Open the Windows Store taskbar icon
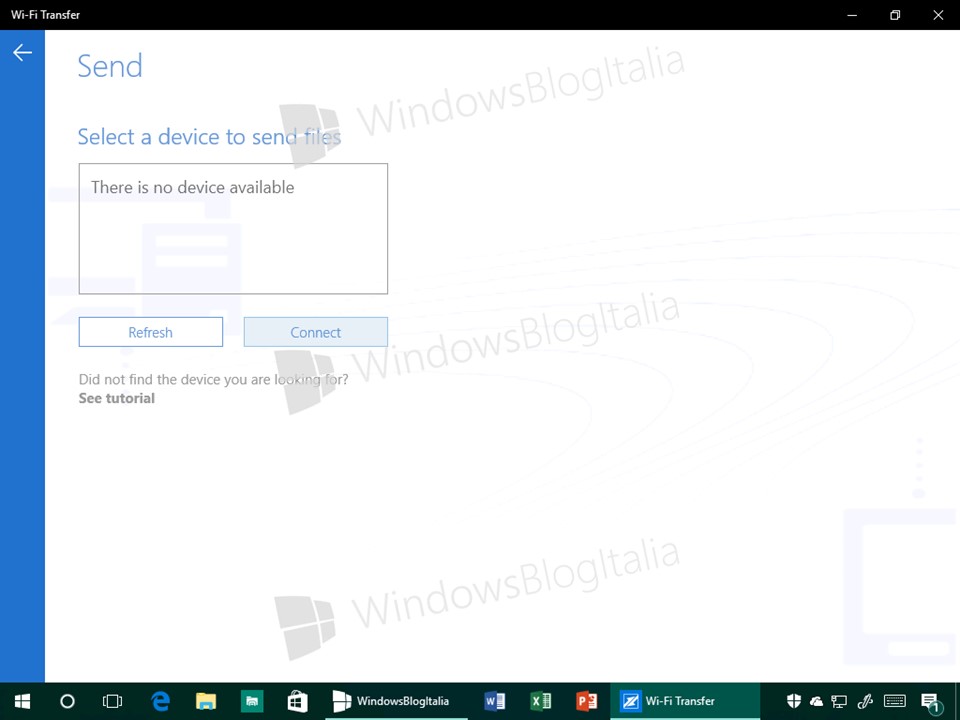 tap(298, 701)
